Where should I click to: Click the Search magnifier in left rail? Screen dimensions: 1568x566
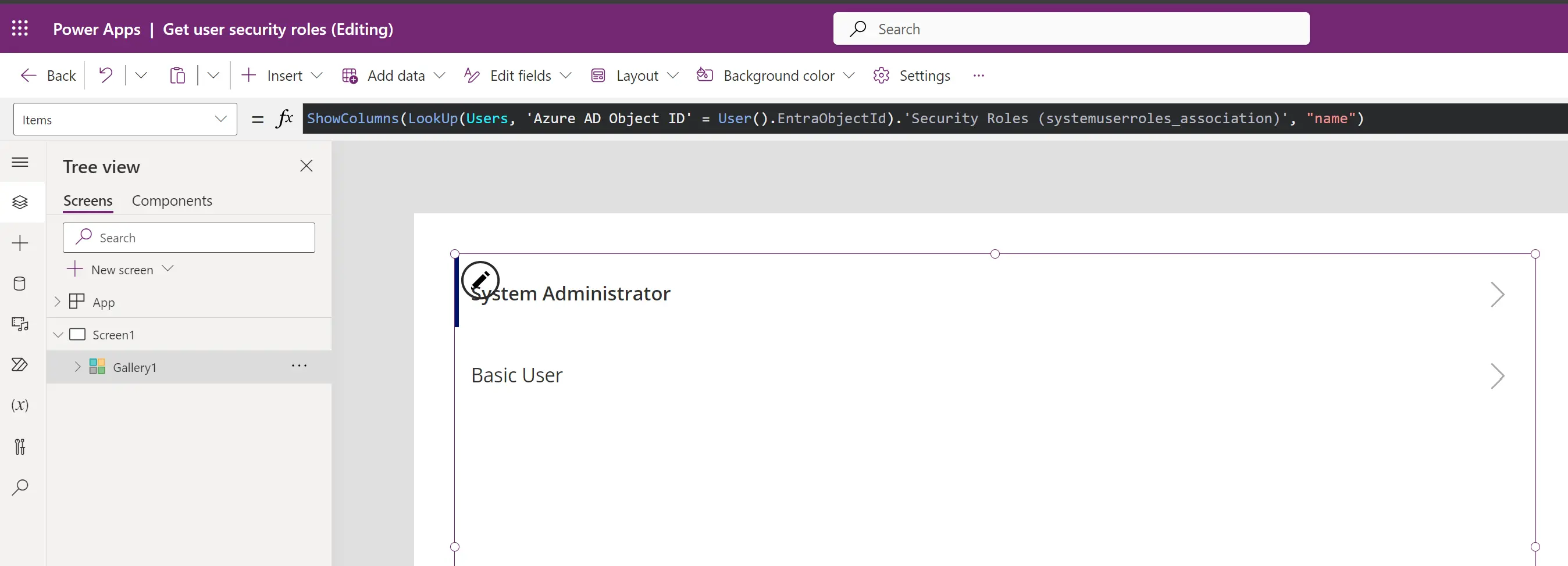pyautogui.click(x=19, y=487)
